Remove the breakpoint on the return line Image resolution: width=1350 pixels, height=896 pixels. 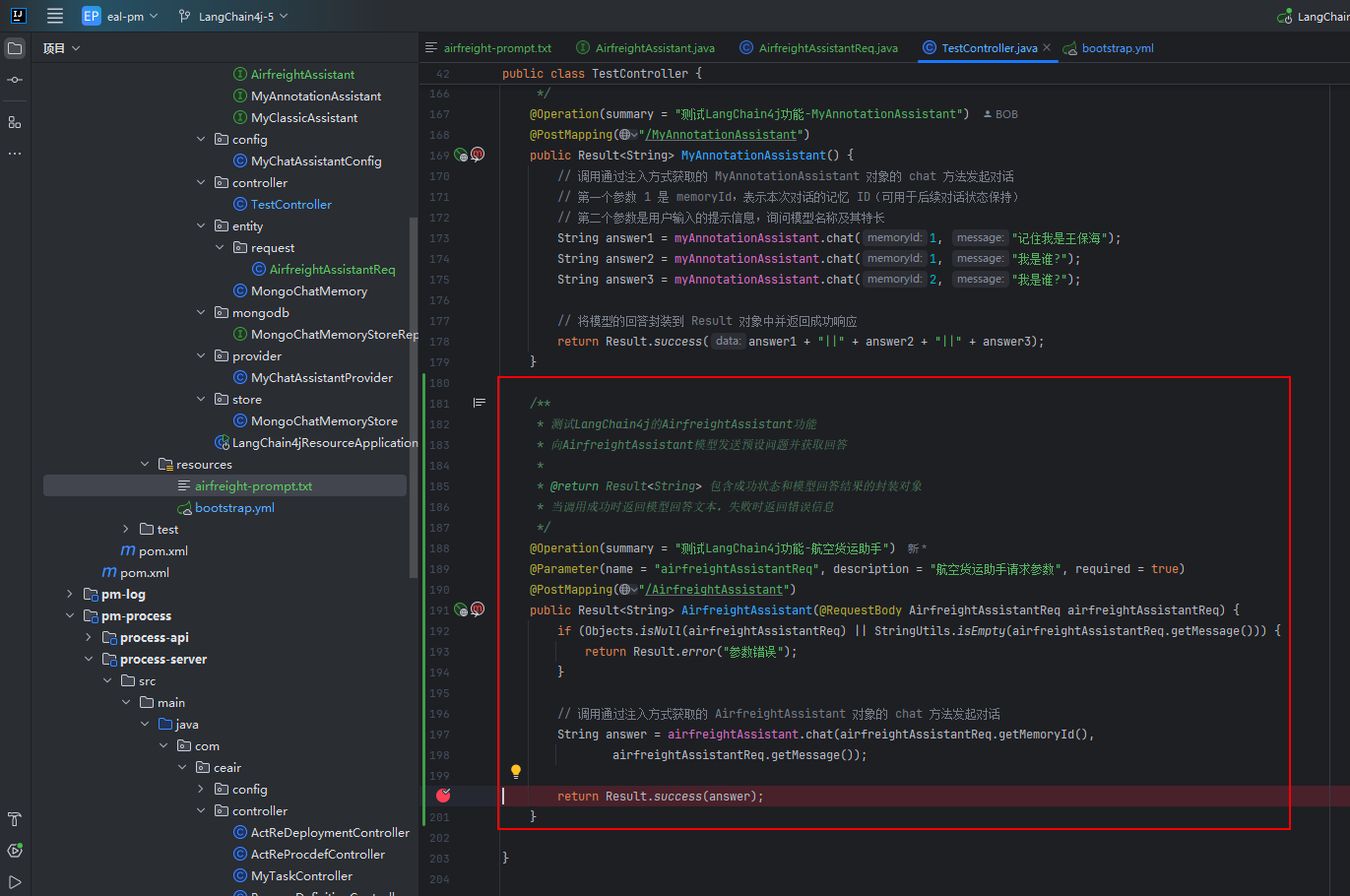coord(443,796)
